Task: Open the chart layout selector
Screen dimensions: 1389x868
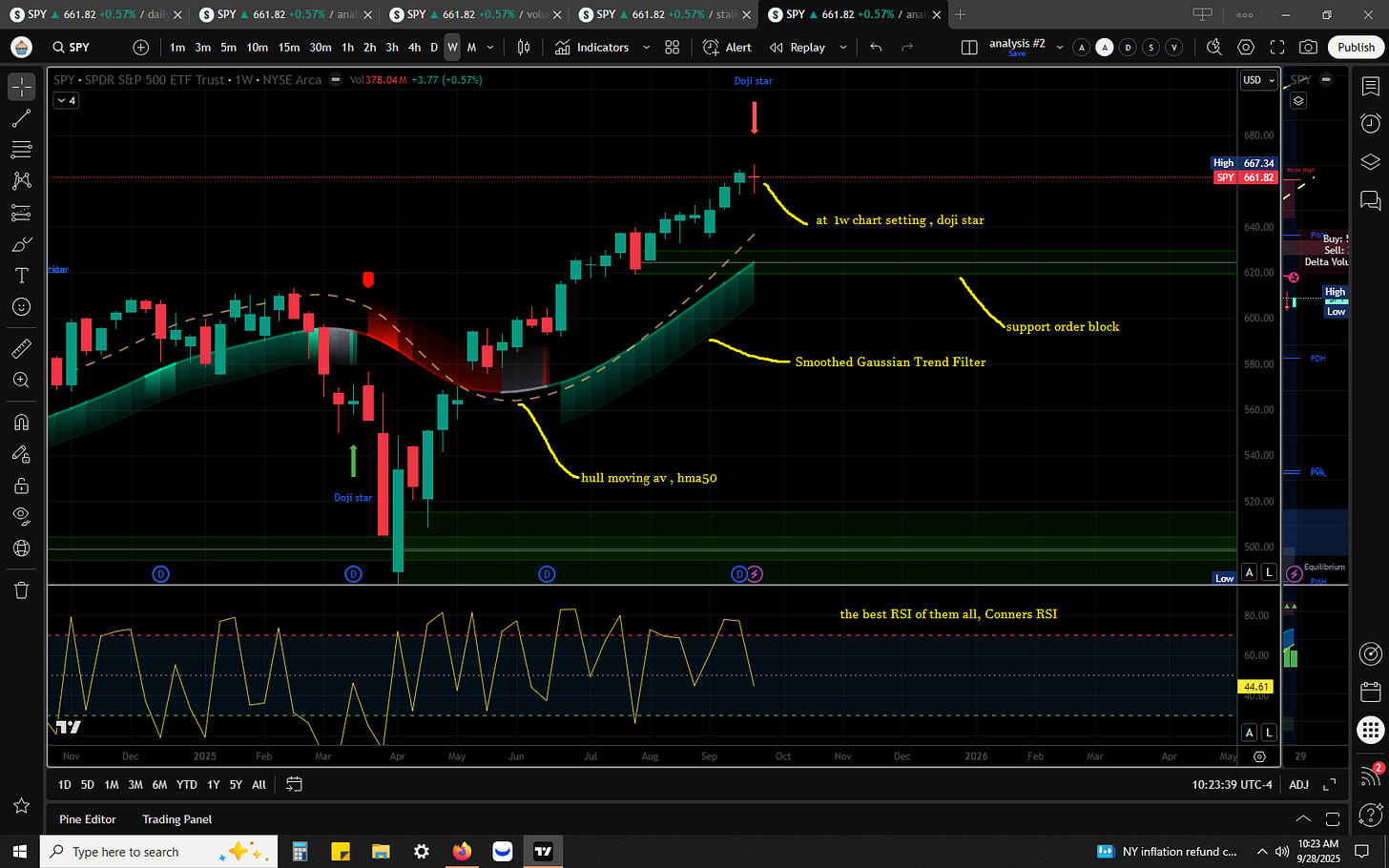Action: 969,47
